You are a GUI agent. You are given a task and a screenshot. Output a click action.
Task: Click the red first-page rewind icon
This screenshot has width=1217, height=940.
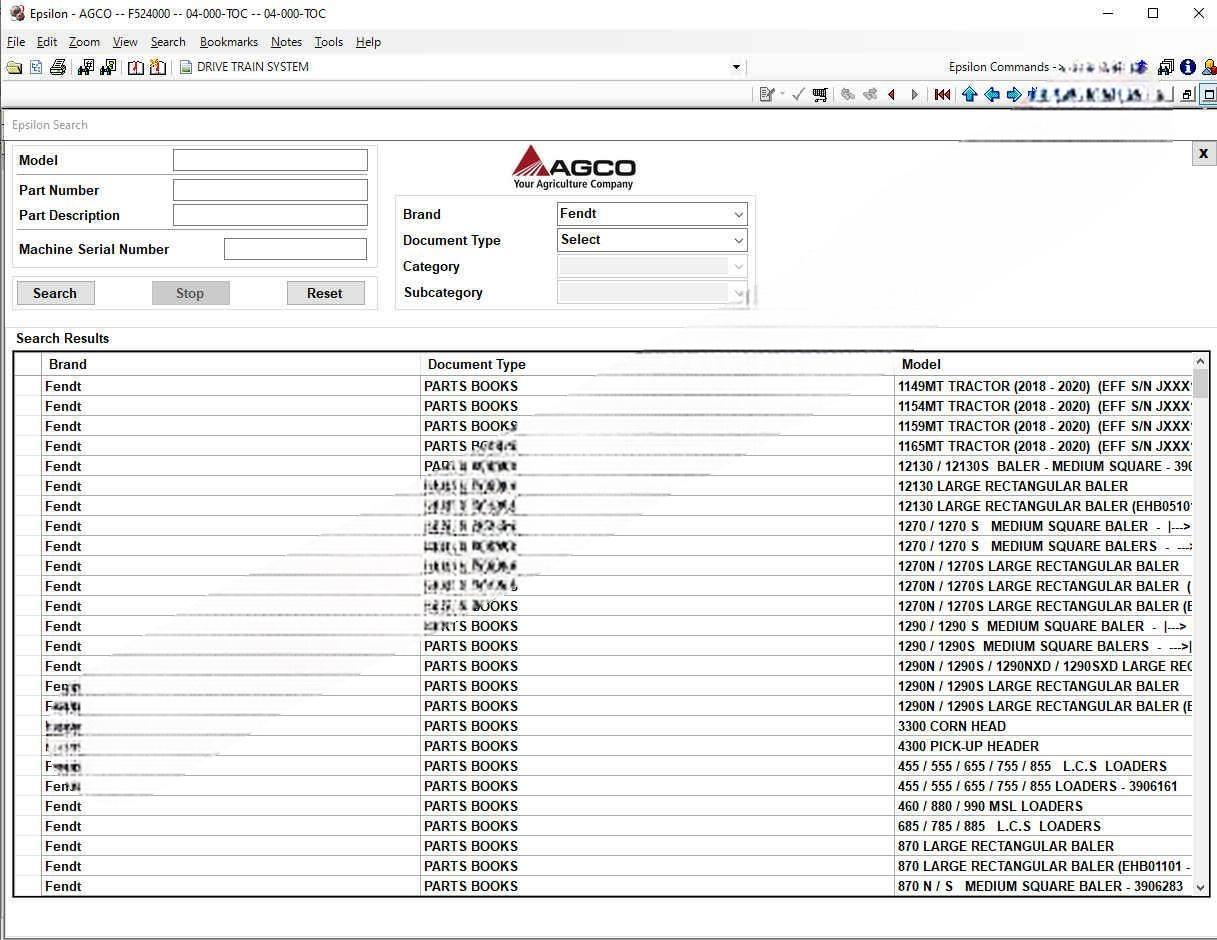coord(942,94)
